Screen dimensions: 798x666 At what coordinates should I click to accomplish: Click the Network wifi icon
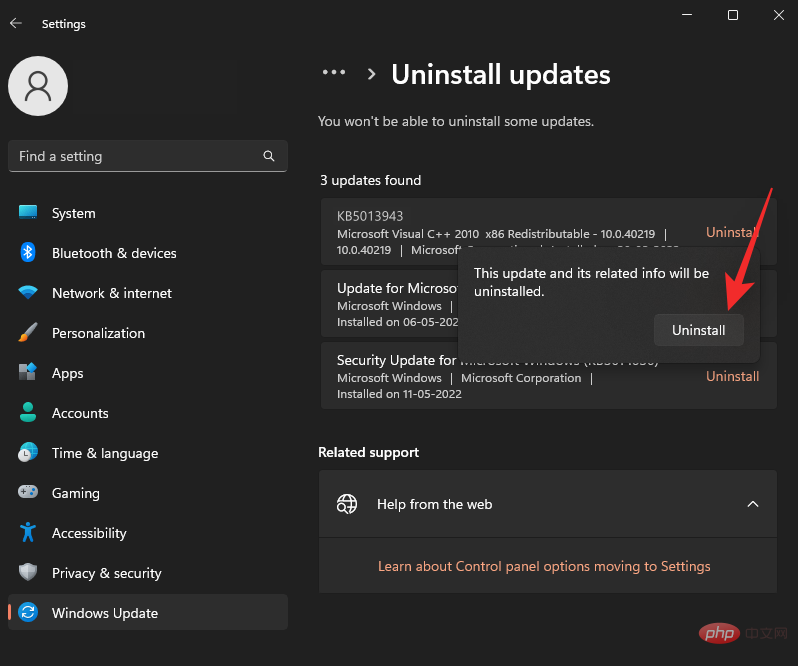click(28, 293)
